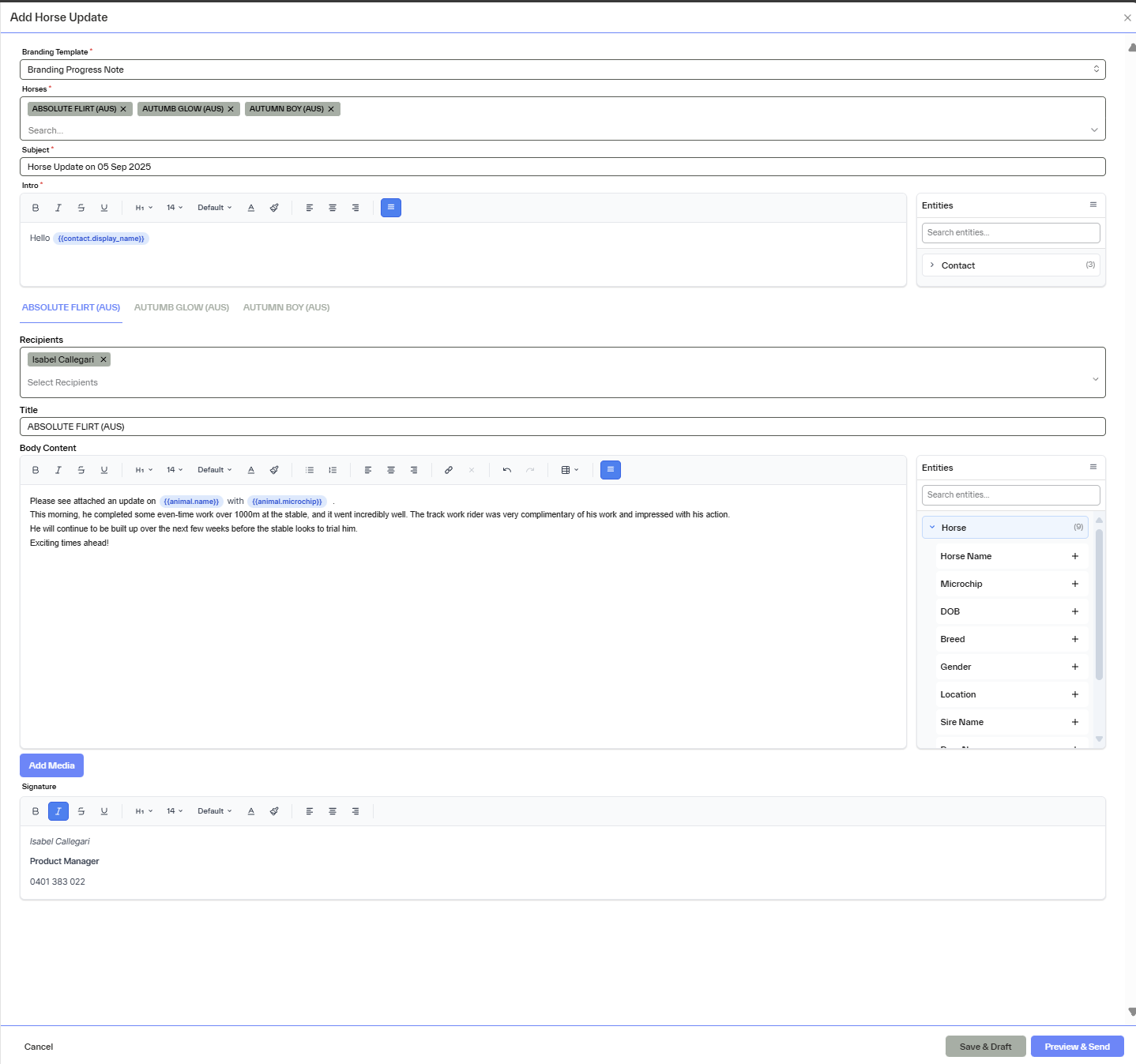Toggle underline in the Intro editor

tap(104, 208)
